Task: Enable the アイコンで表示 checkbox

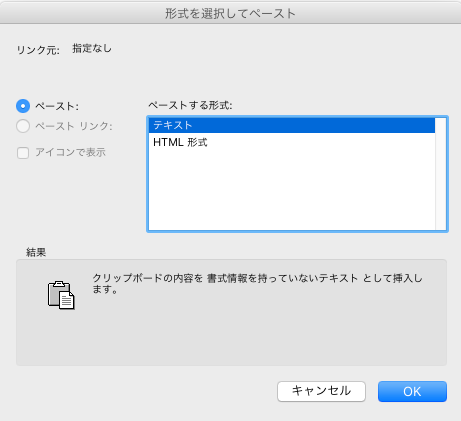Action: [x=23, y=153]
